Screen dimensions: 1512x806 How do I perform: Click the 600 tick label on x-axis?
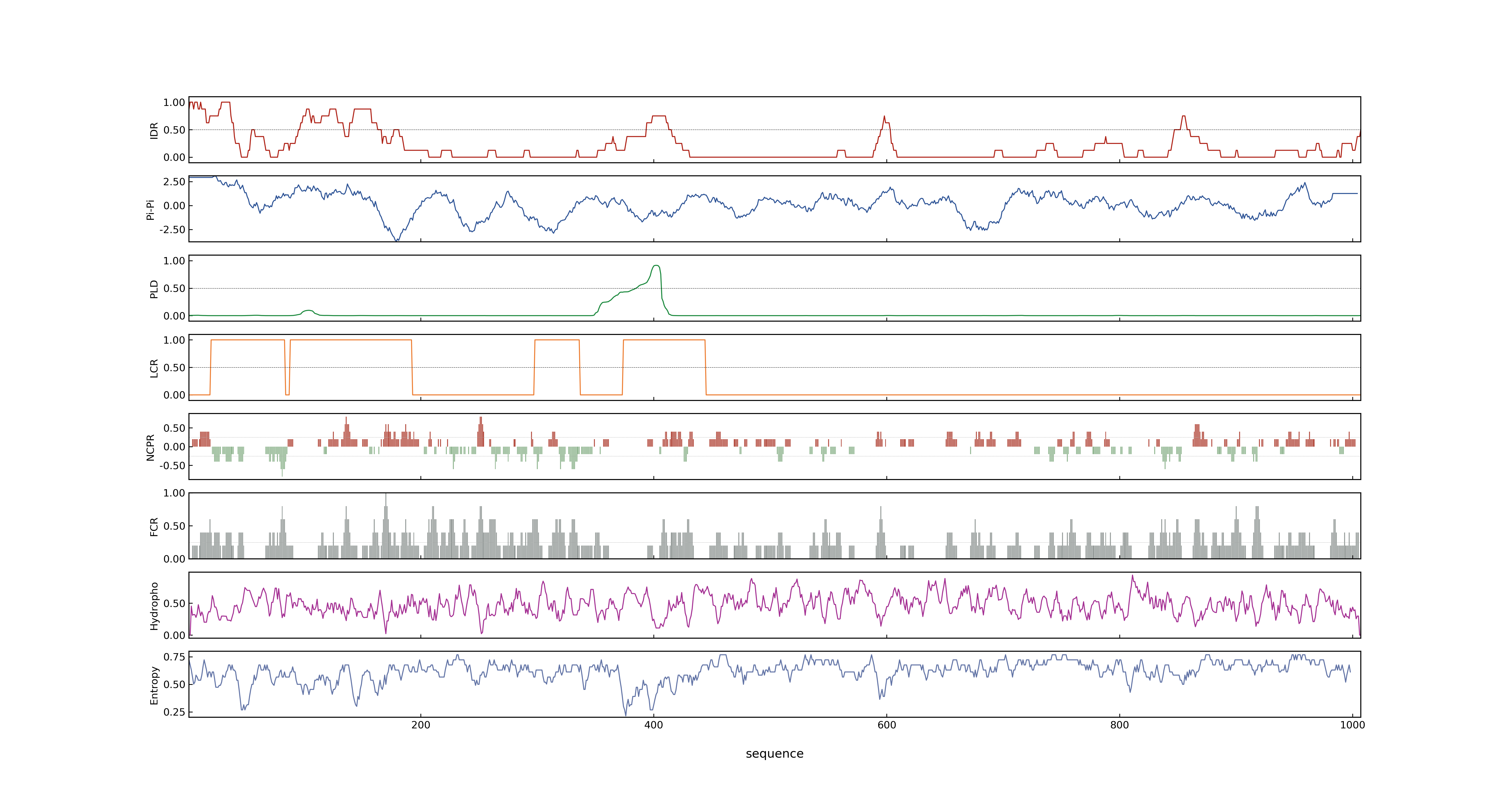pyautogui.click(x=886, y=725)
